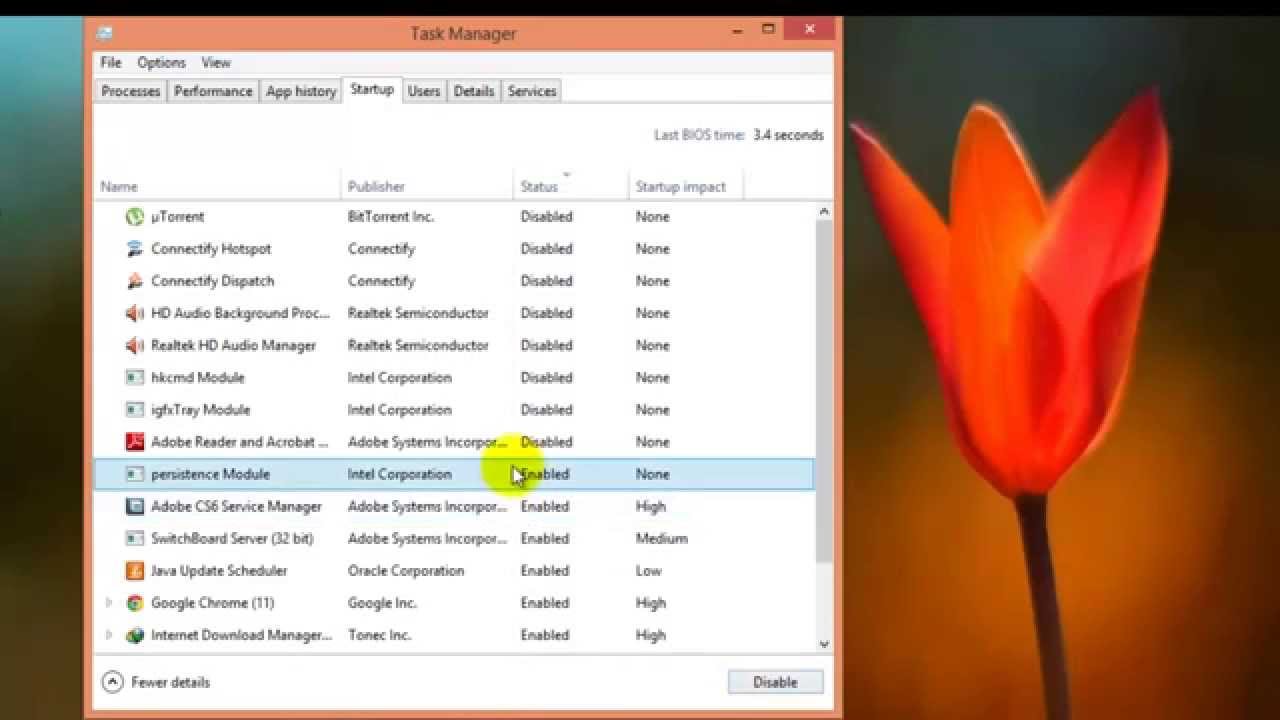Image resolution: width=1280 pixels, height=720 pixels.
Task: Expand the Internet Download Manager group
Action: tap(109, 635)
